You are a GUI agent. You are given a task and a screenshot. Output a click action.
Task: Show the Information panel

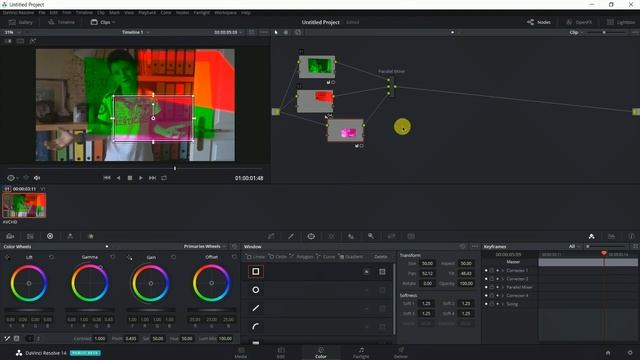[x=631, y=236]
